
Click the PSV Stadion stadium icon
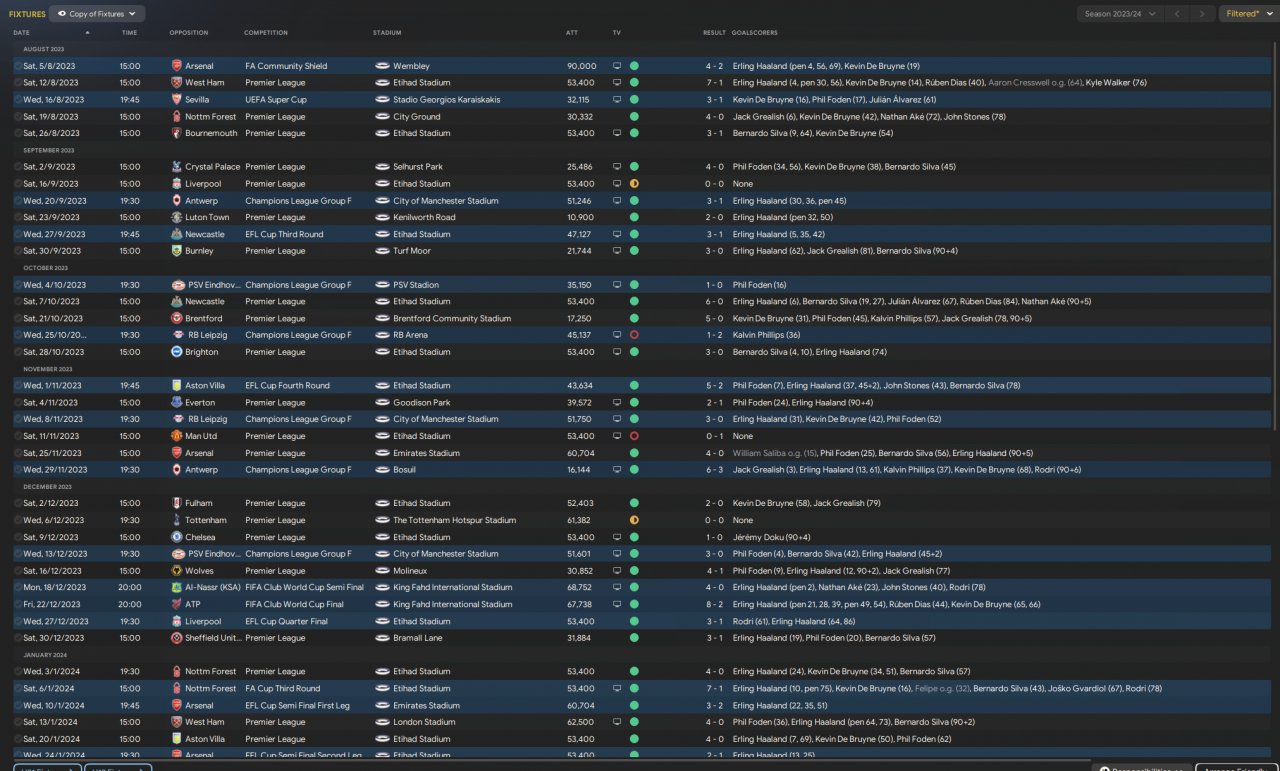pos(382,285)
